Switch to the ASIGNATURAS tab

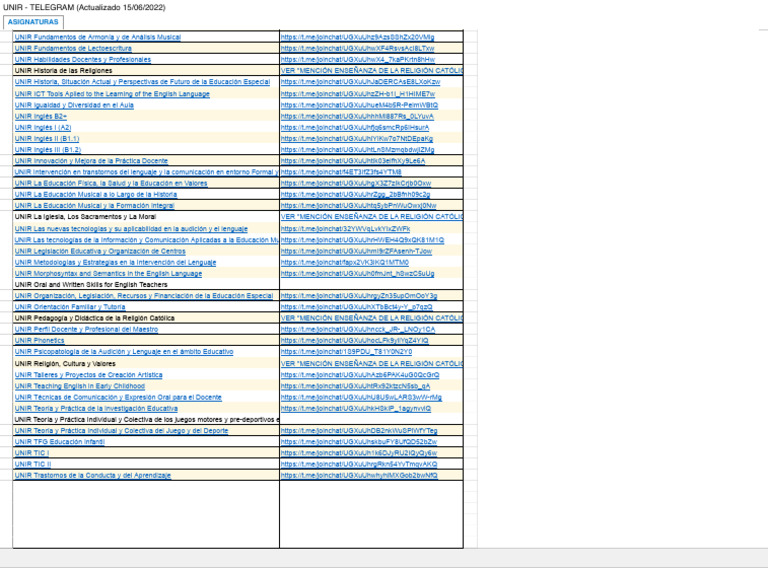pos(33,22)
